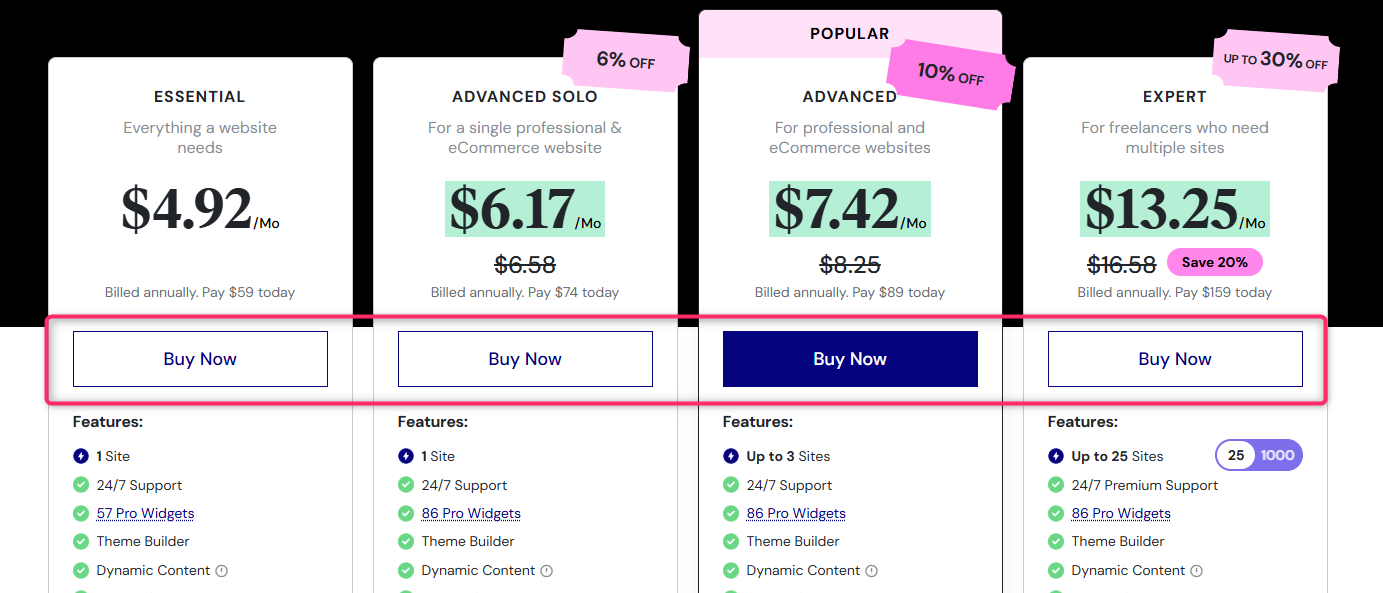Click the Up to 30% OFF ticket badge

1275,61
